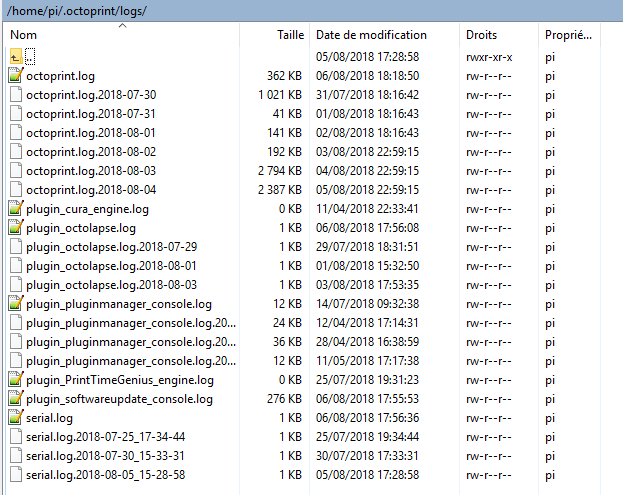Click the icon of plugin_octolapse.log.2018-08-01
Viewport: 623px width, 495px height.
pyautogui.click(x=16, y=266)
